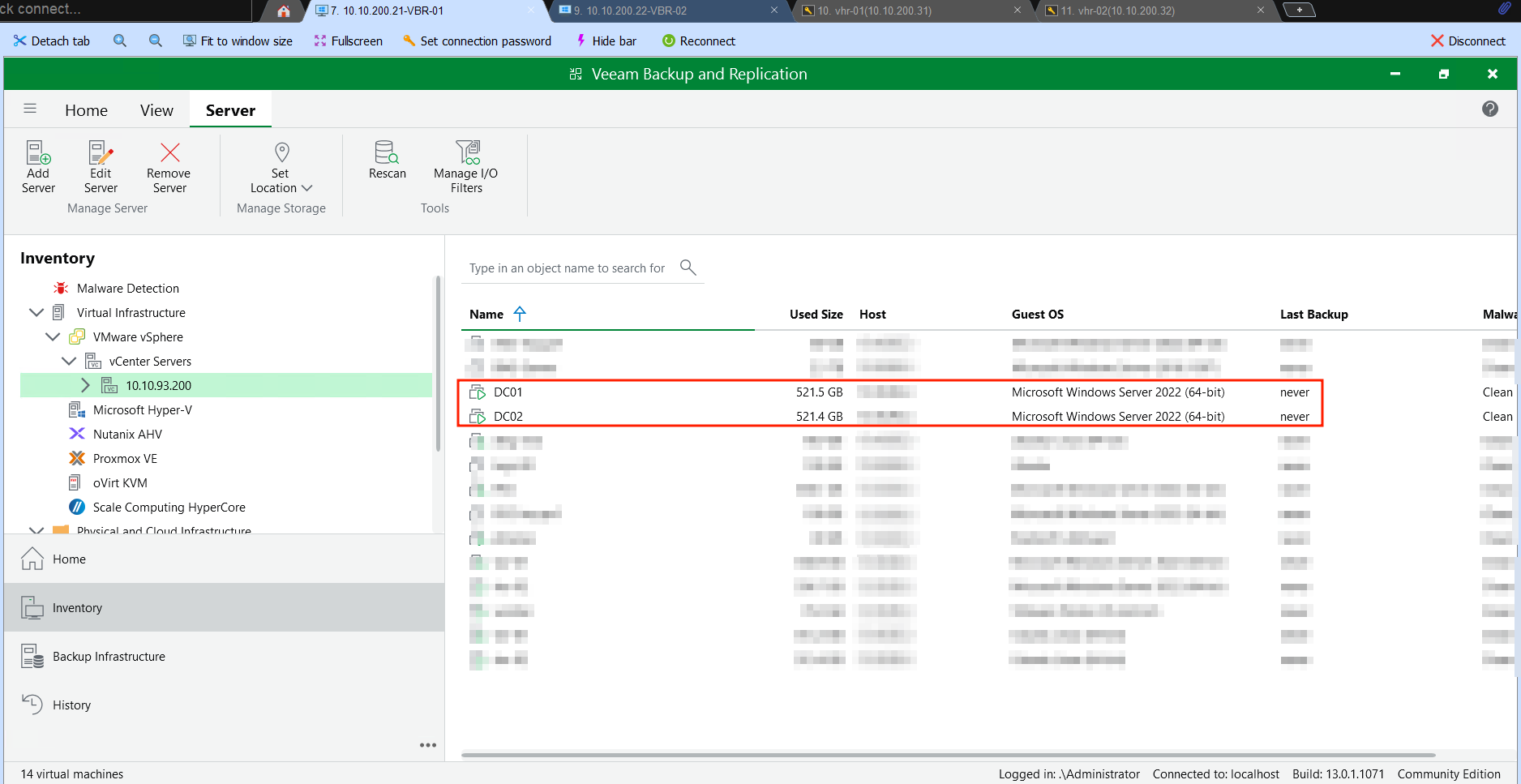Screen dimensions: 1521x784
Task: Toggle Fullscreen mode
Action: pyautogui.click(x=348, y=41)
